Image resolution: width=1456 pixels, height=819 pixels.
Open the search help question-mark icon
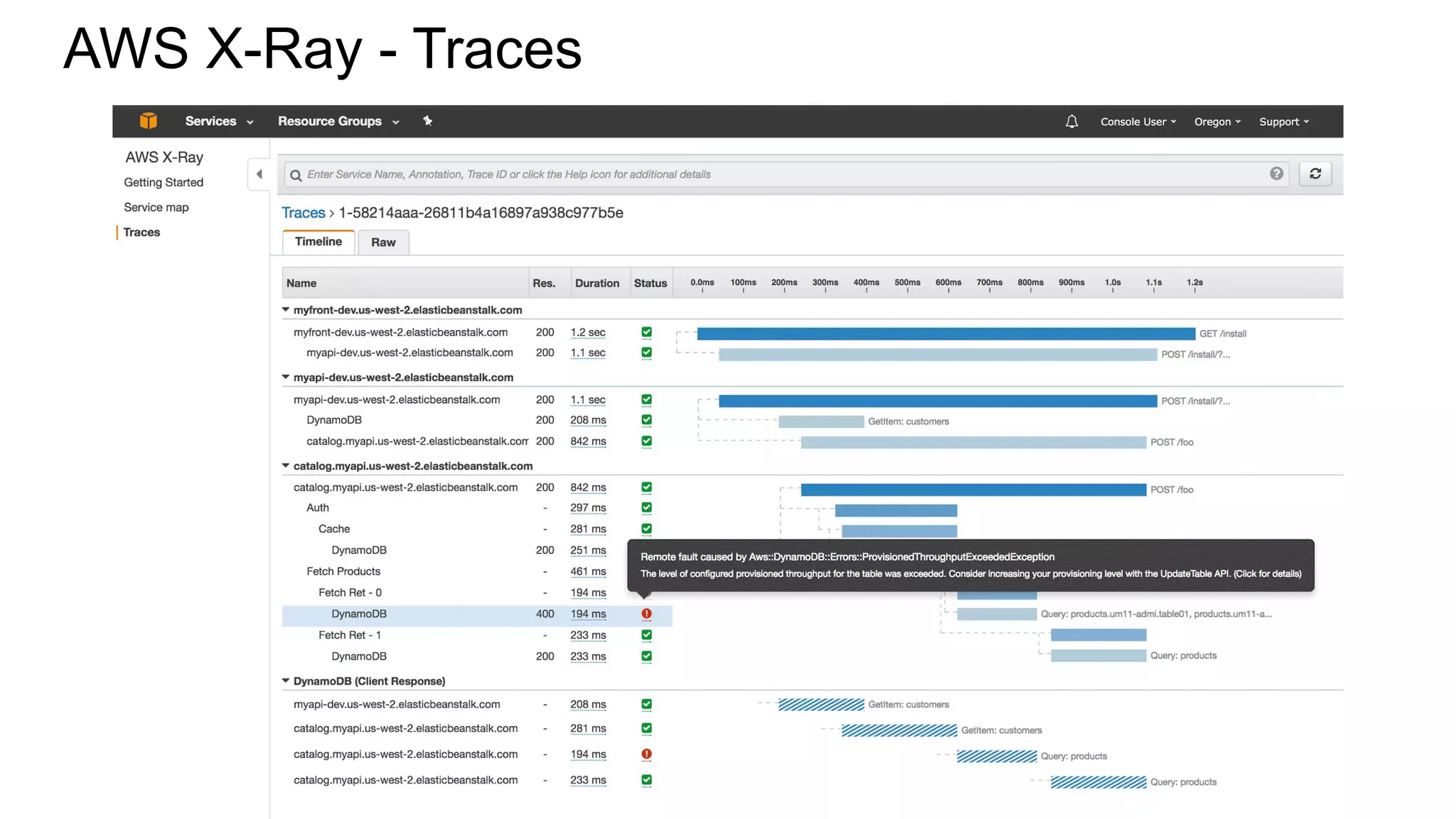pyautogui.click(x=1277, y=173)
